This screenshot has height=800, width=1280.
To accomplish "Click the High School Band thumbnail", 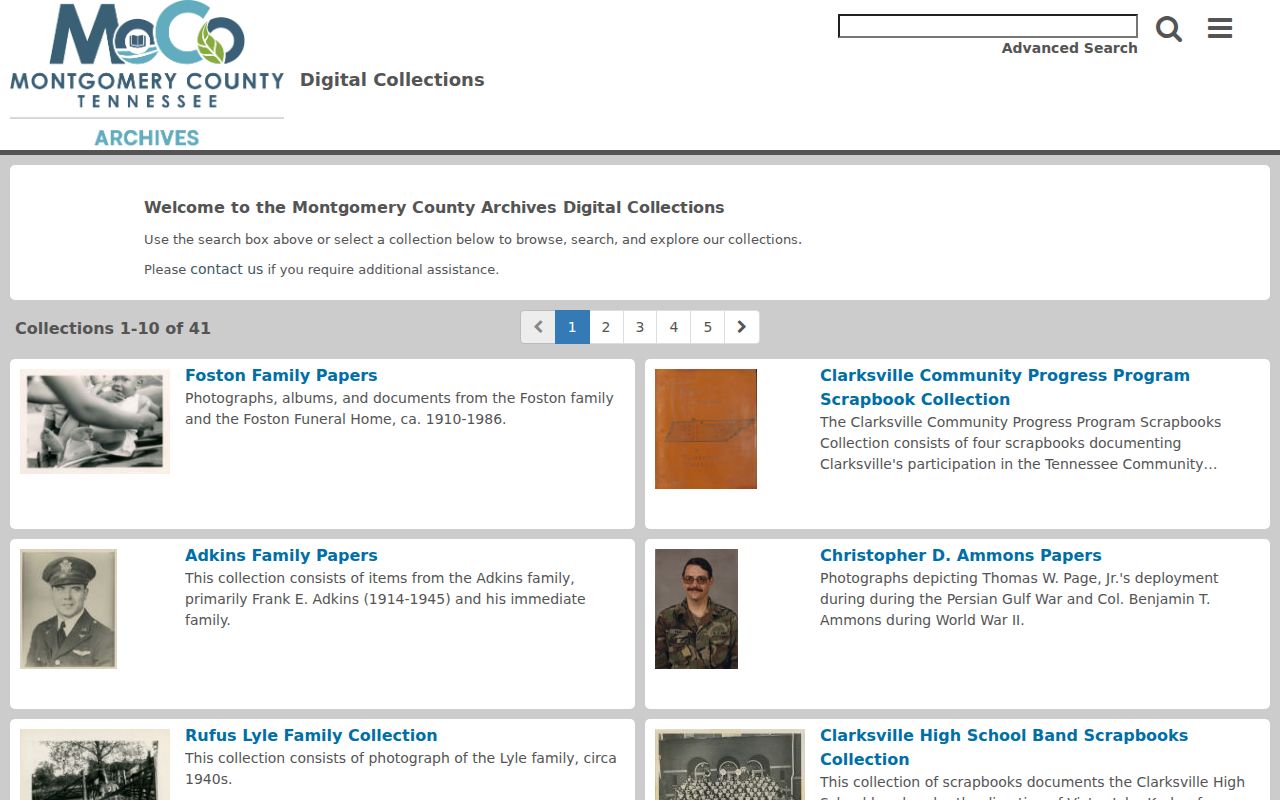I will 730,764.
